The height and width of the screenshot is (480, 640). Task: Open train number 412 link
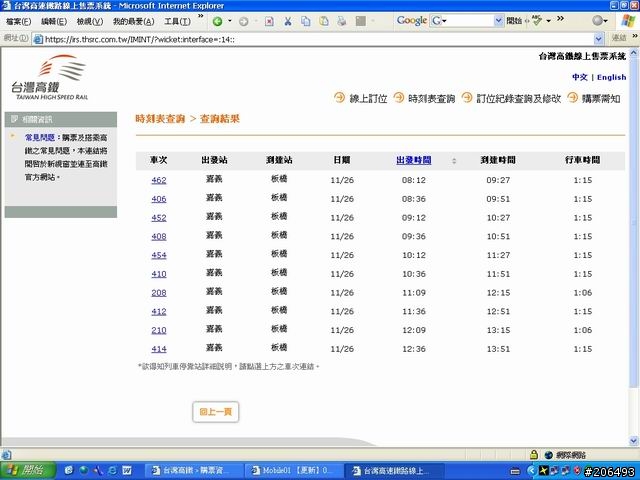tap(159, 311)
